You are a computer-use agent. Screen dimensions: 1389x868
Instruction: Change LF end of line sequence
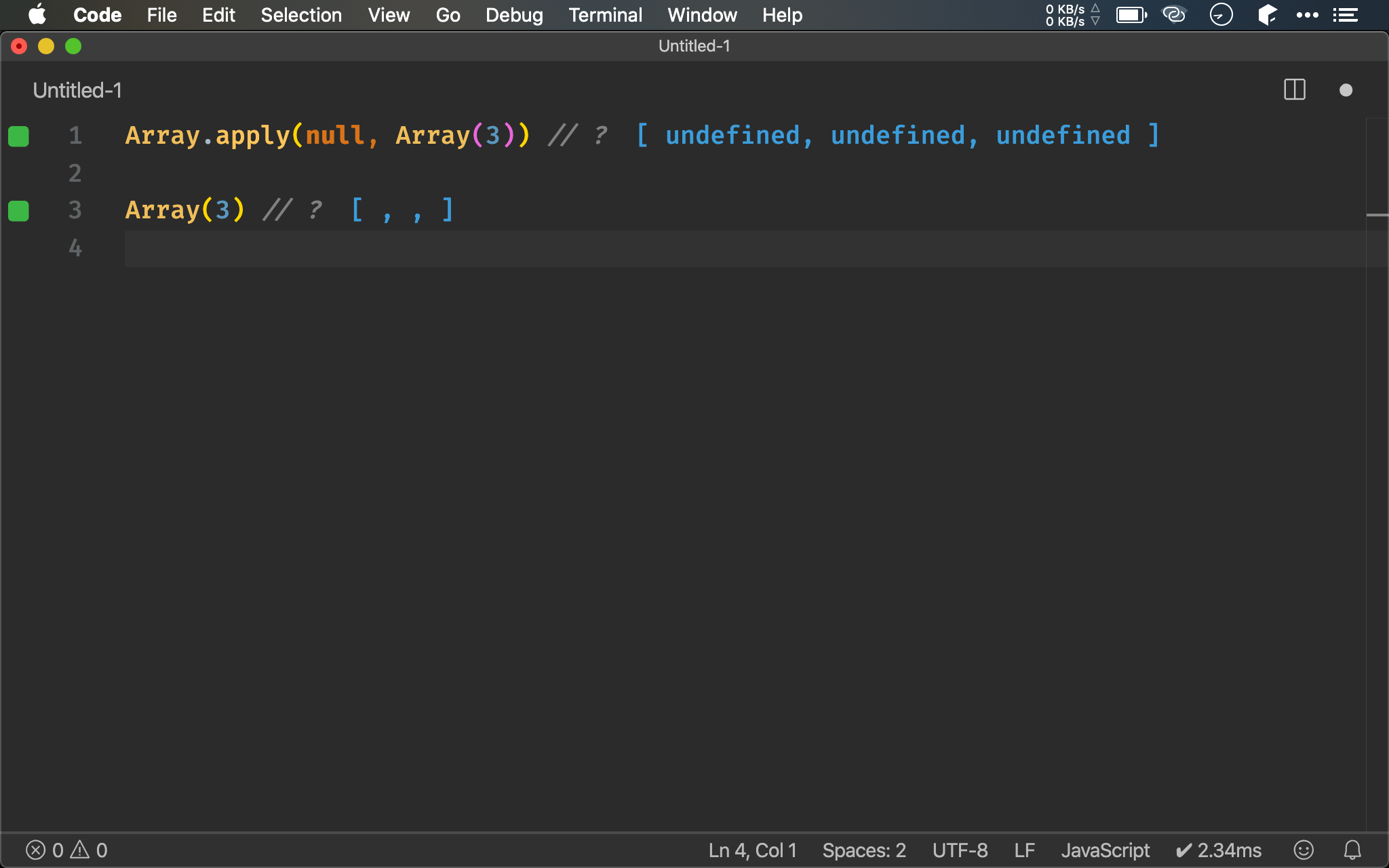coord(1024,850)
